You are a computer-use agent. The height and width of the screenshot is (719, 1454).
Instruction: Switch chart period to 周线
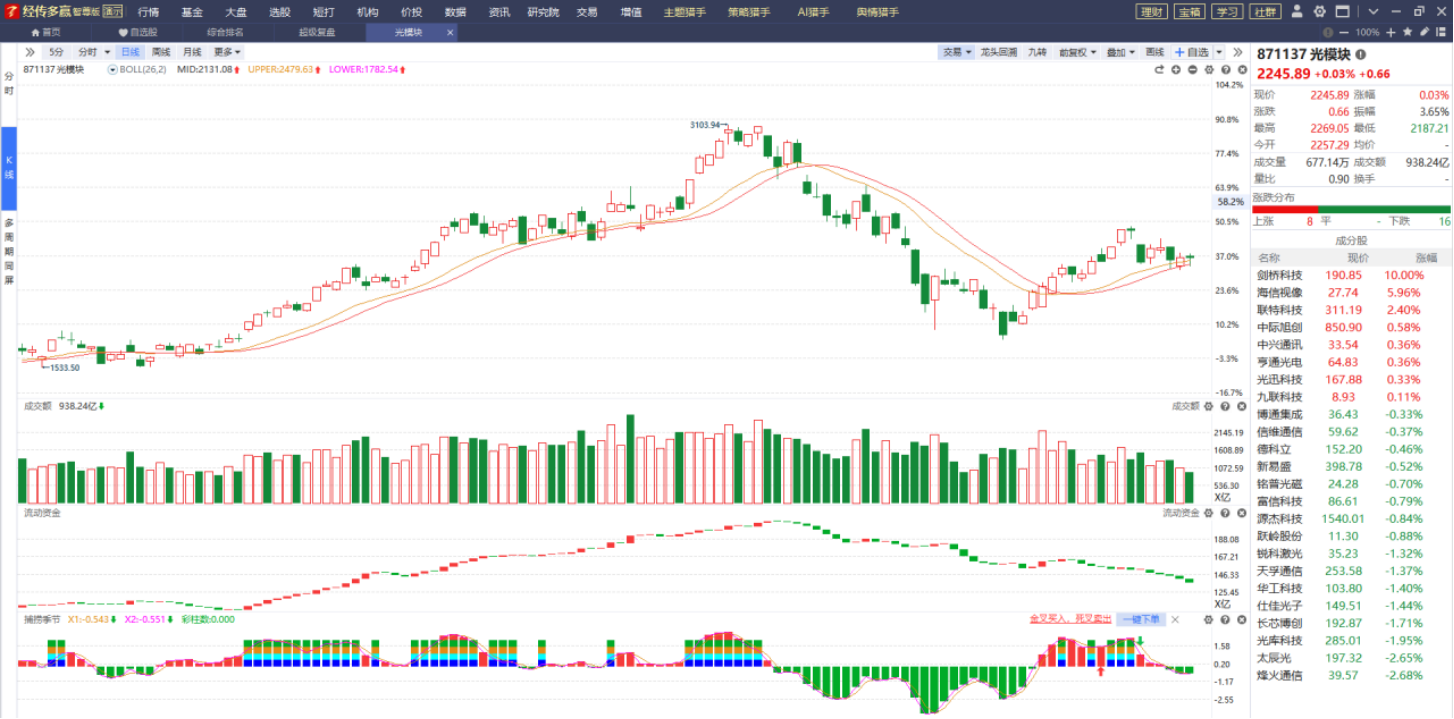[161, 52]
